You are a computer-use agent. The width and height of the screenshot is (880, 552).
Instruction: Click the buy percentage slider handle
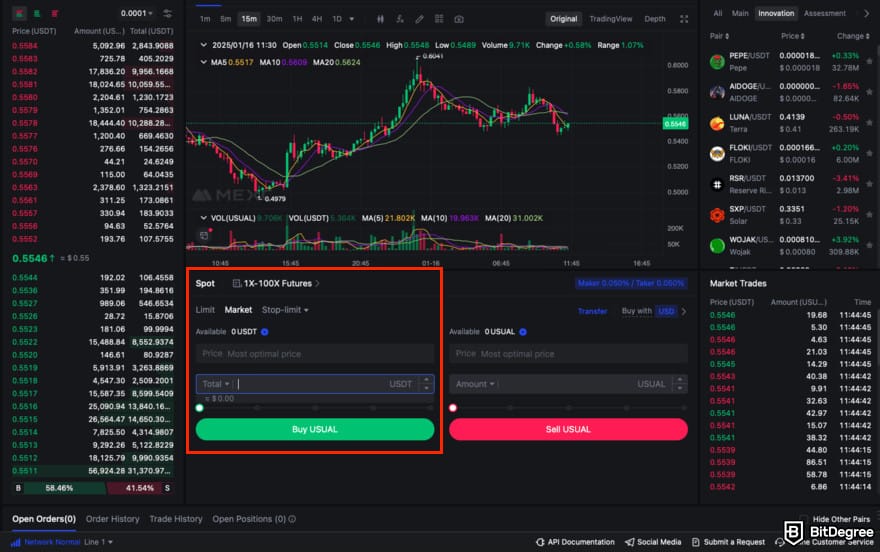(x=199, y=408)
